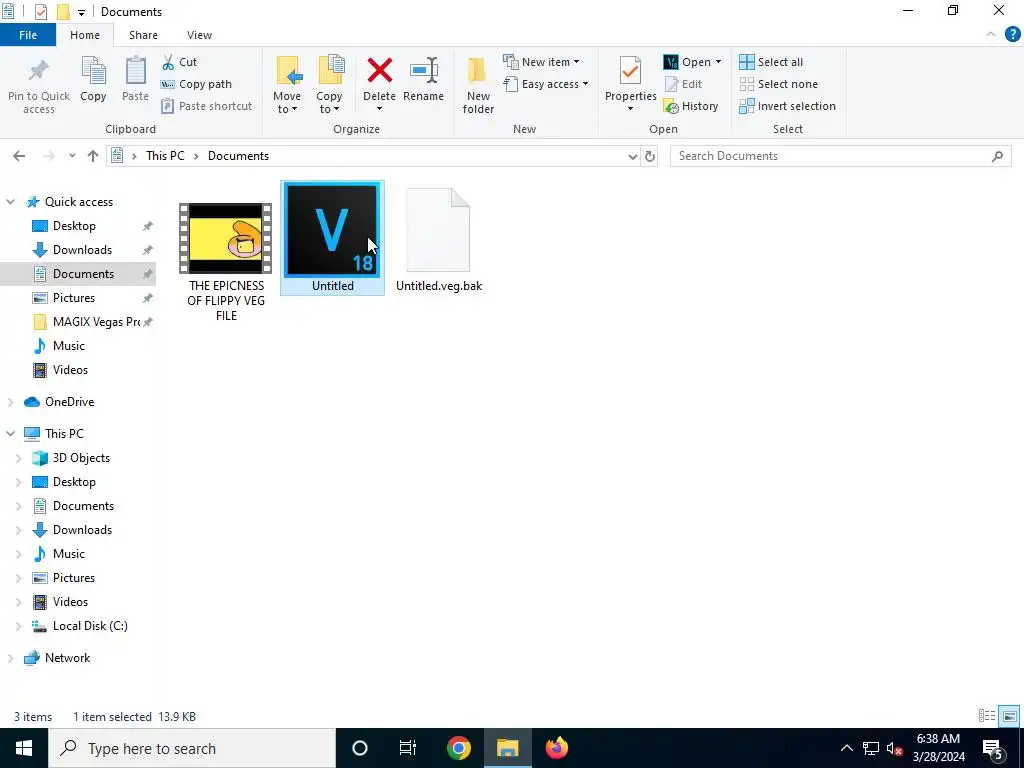1024x768 pixels.
Task: Click Edit in the Open group
Action: point(684,84)
